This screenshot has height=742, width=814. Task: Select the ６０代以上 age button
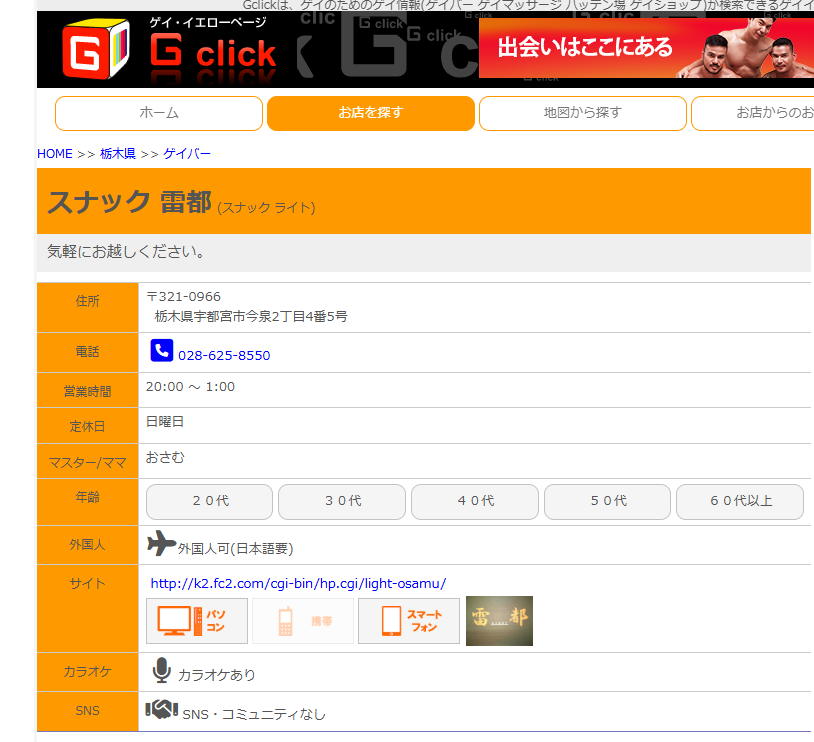740,502
